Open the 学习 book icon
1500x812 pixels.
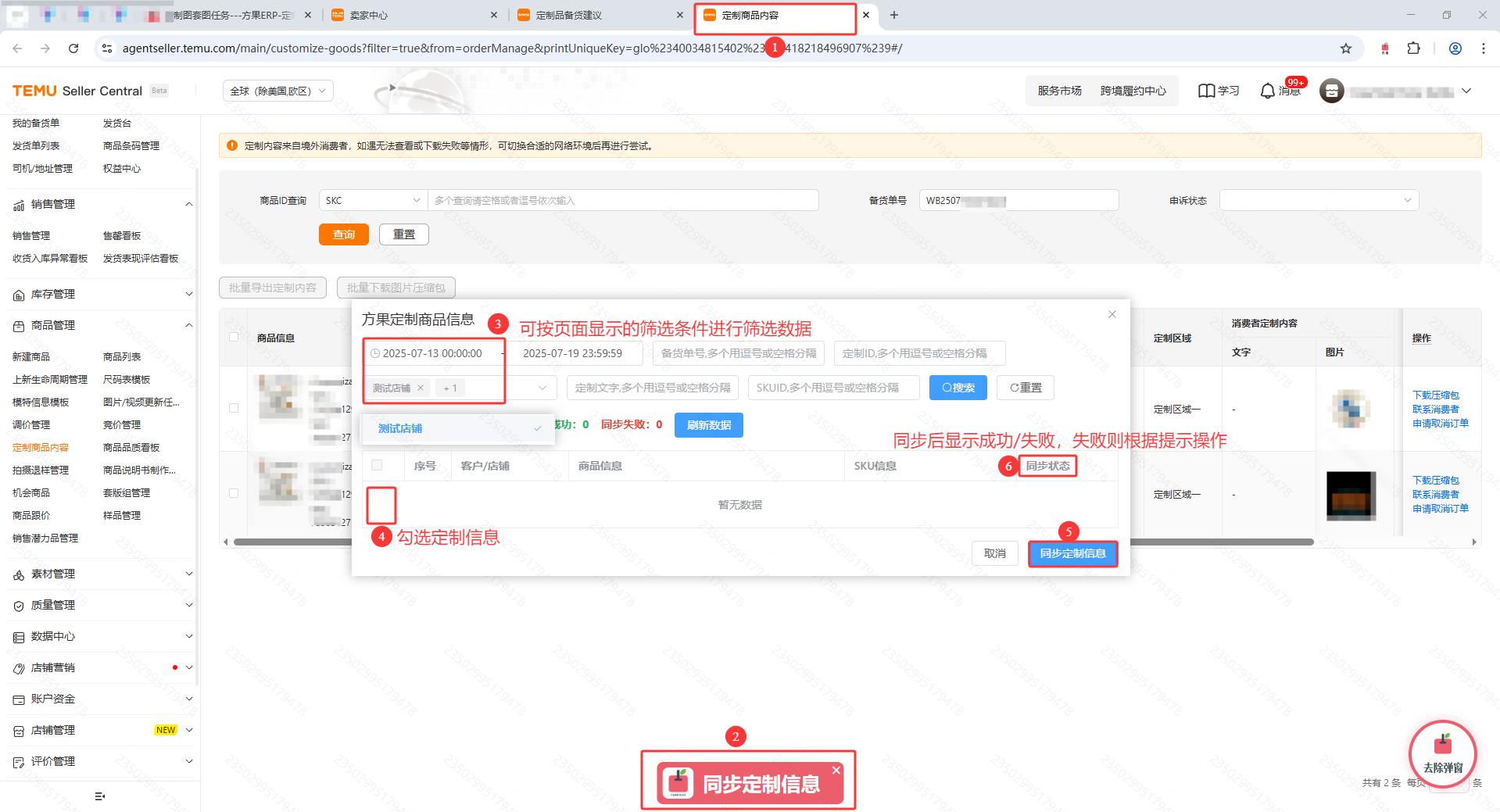point(1207,91)
